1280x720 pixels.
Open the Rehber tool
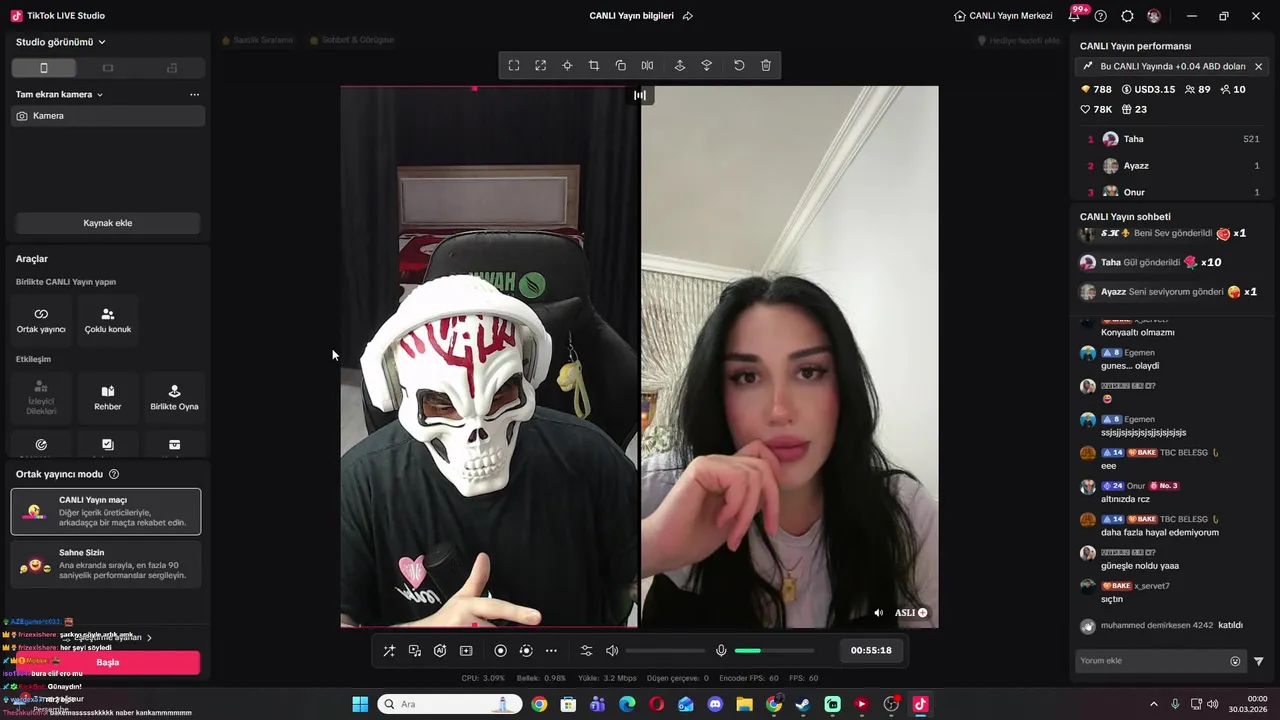pos(108,397)
